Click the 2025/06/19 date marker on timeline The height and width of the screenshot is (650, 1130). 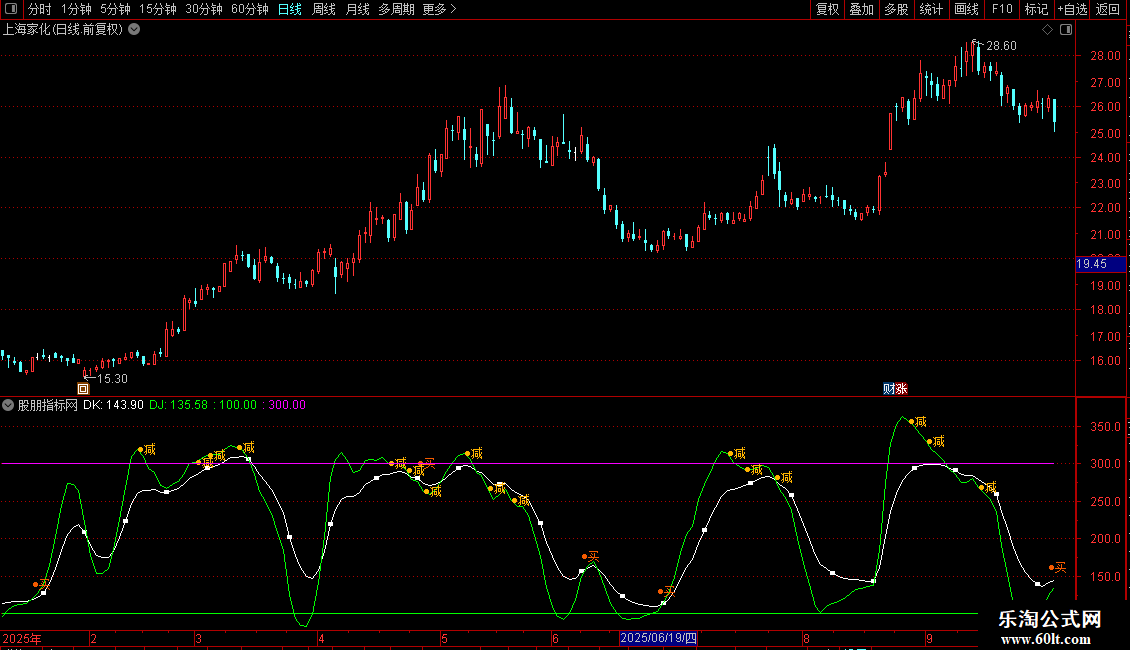pos(658,638)
